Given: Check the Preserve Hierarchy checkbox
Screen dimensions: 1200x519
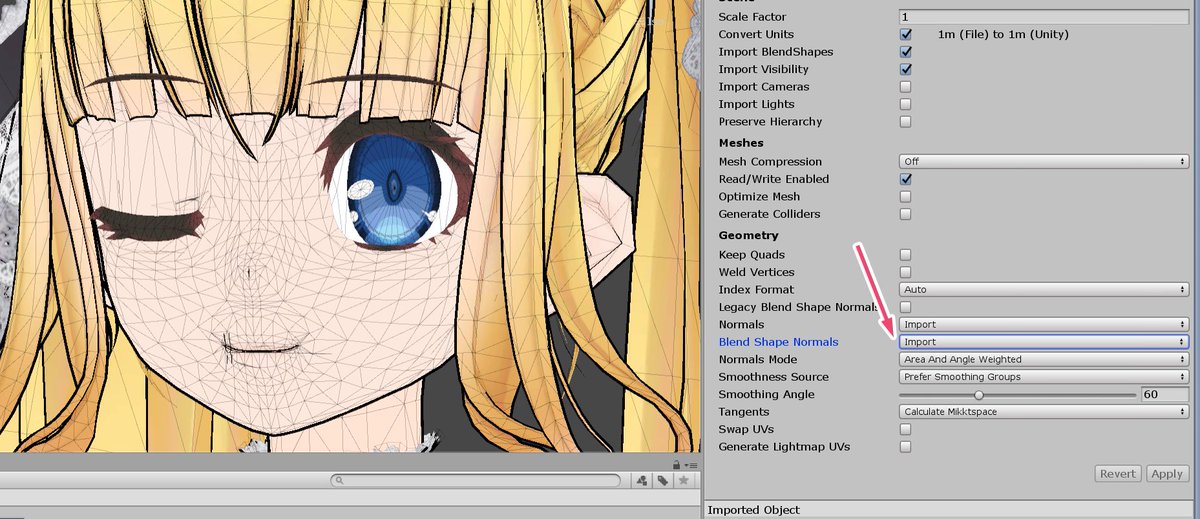Looking at the screenshot, I should coord(906,122).
